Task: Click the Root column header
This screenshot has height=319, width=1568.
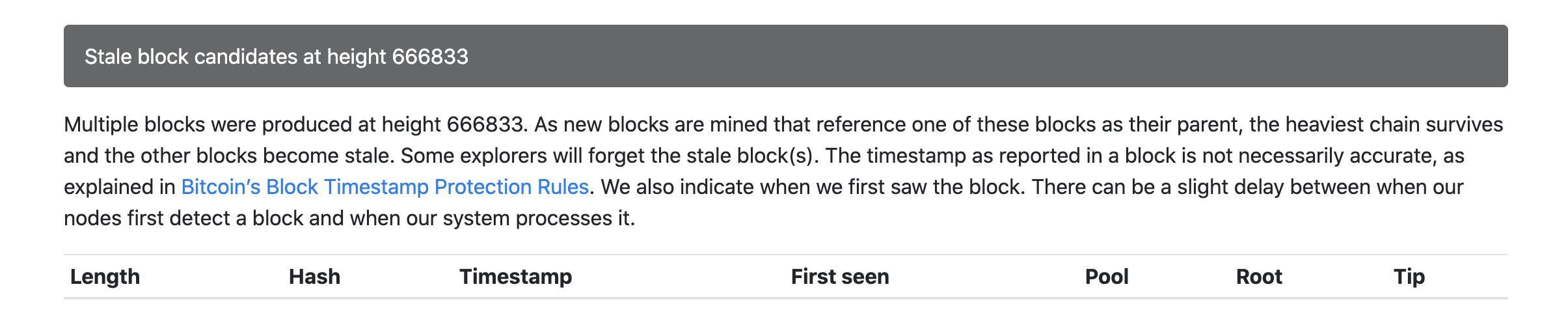Action: [x=1258, y=277]
